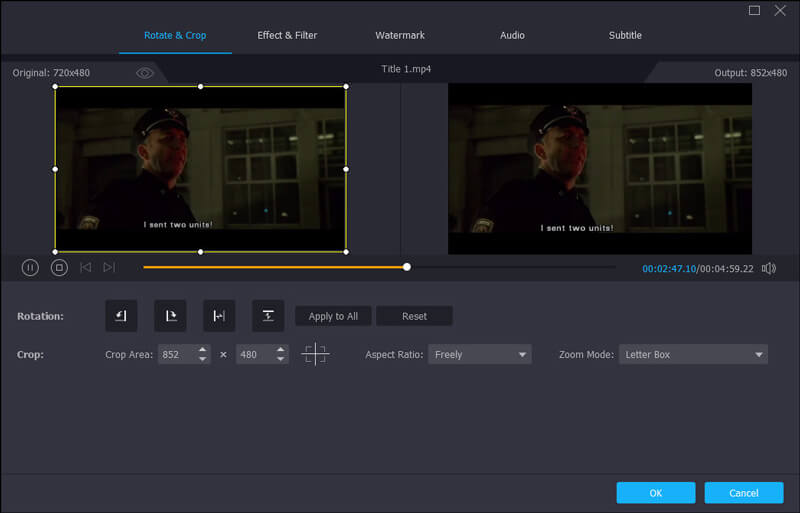The height and width of the screenshot is (513, 800).
Task: Increase the crop width value
Action: pos(203,350)
